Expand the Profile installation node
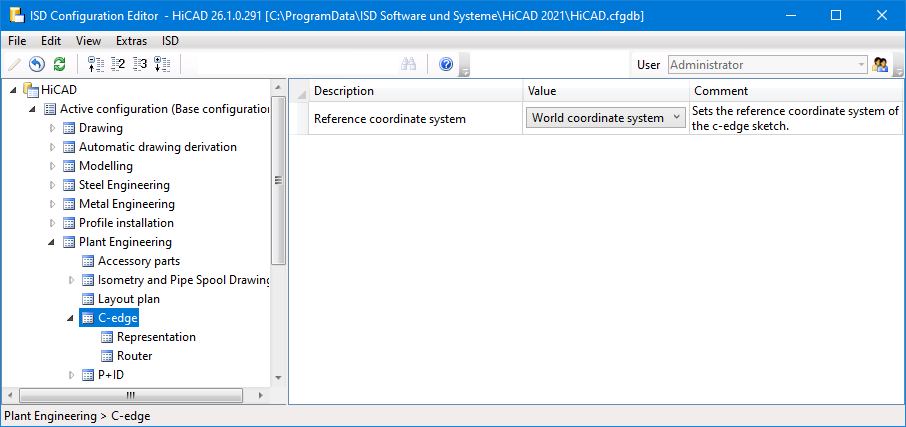Image resolution: width=906 pixels, height=427 pixels. (x=53, y=223)
